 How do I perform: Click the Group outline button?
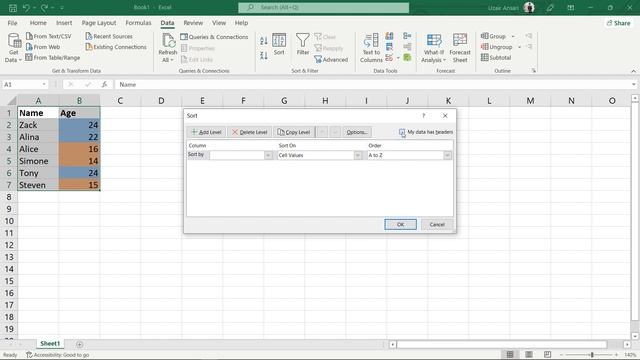(x=493, y=36)
